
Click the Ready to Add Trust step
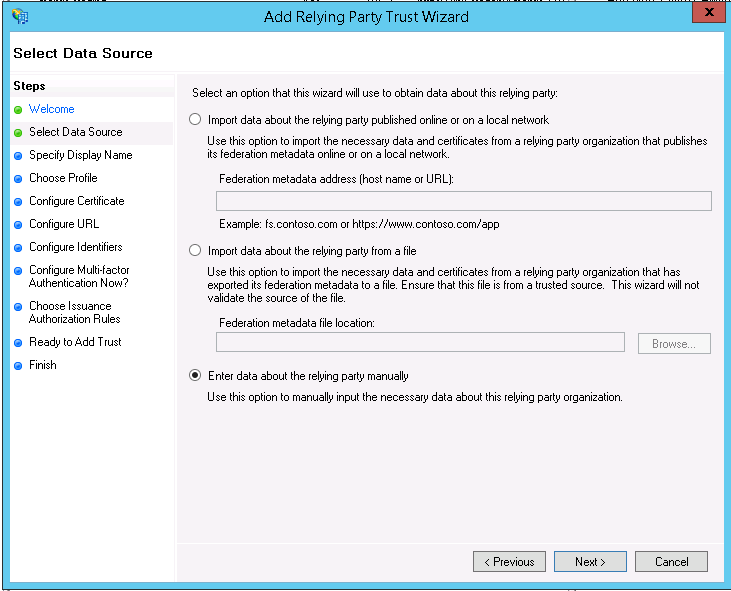[x=75, y=342]
